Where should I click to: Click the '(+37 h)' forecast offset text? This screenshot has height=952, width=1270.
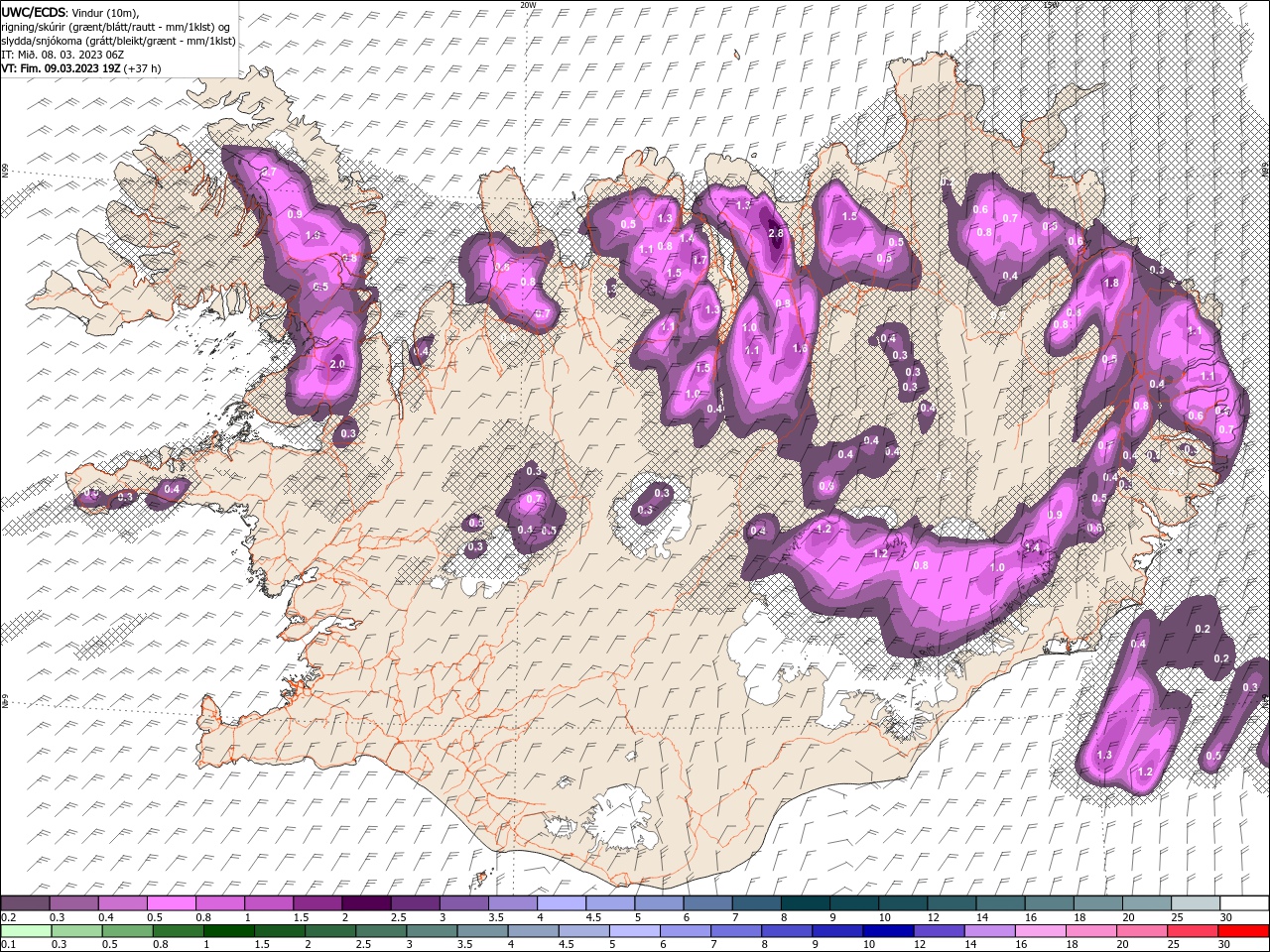pos(142,68)
